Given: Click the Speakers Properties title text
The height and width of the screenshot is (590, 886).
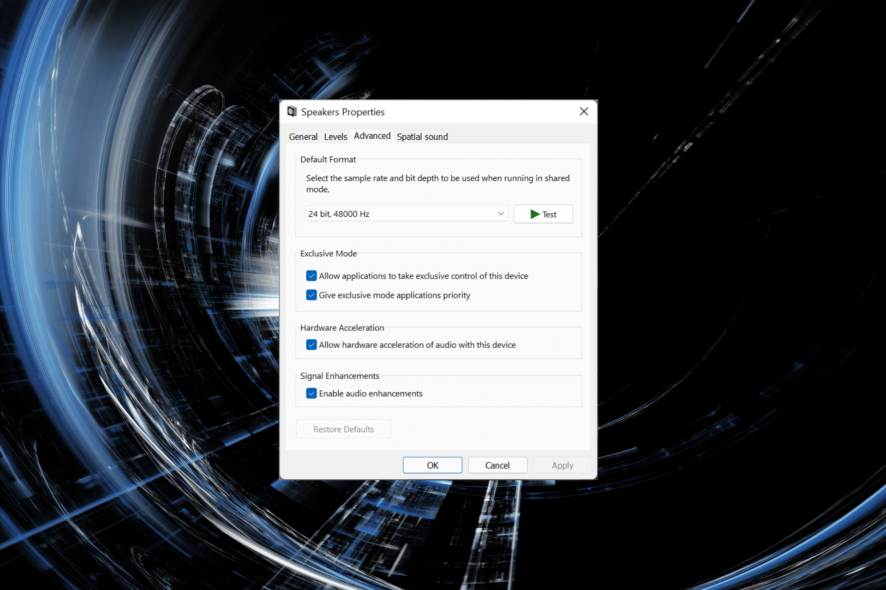Looking at the screenshot, I should point(342,112).
